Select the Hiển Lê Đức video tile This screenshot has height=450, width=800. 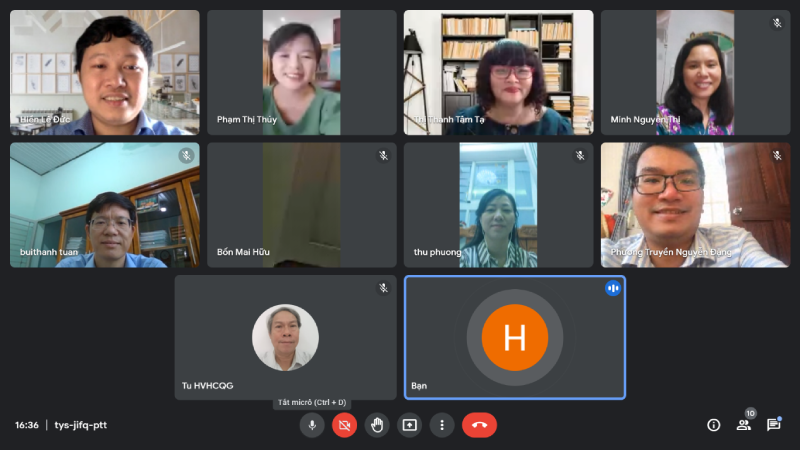104,72
